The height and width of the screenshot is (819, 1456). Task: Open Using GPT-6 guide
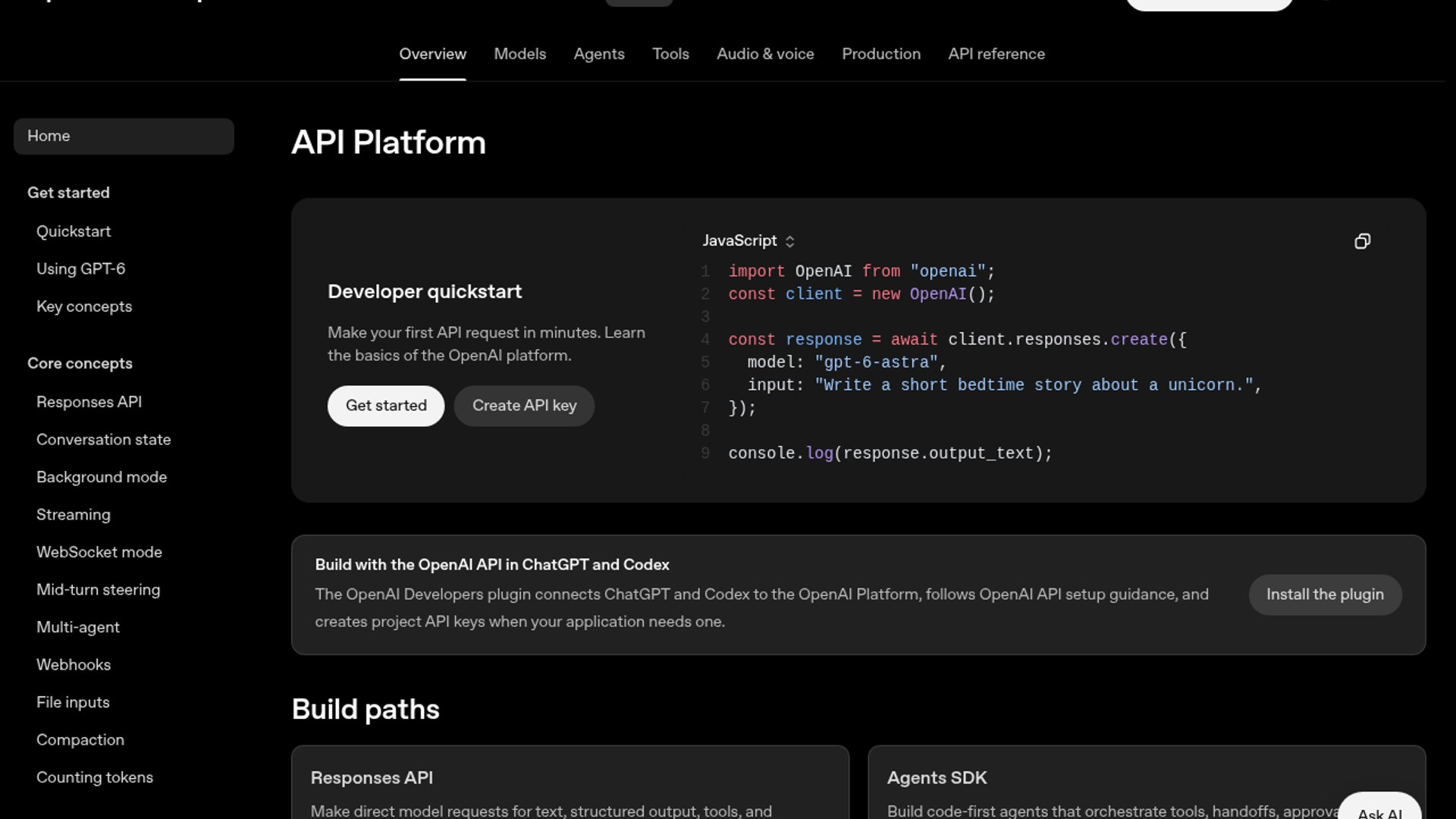80,268
